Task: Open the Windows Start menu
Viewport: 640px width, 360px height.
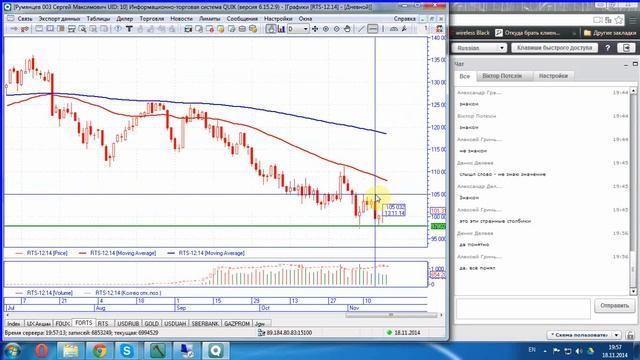Action: click(12, 351)
